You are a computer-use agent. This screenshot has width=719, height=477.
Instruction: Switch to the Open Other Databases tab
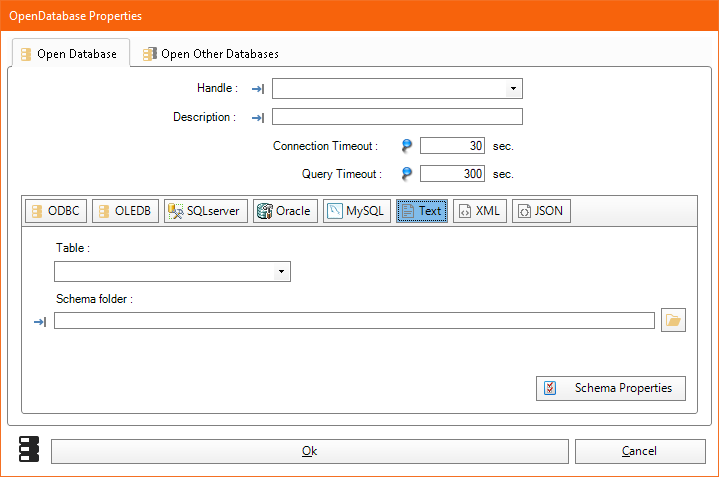(x=210, y=54)
